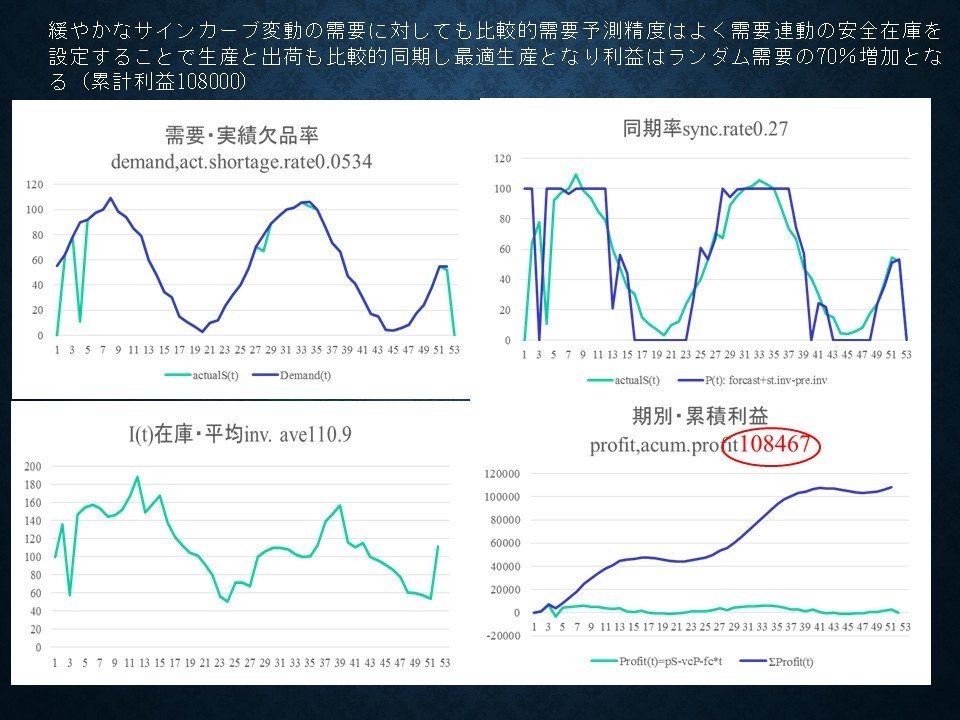Select the slide heading text at the top
Viewport: 960px width, 720px height.
click(x=495, y=56)
